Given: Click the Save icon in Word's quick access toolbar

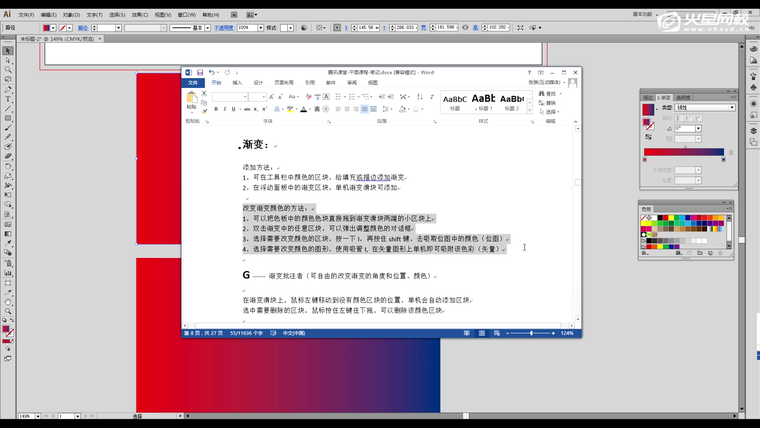Looking at the screenshot, I should point(200,72).
